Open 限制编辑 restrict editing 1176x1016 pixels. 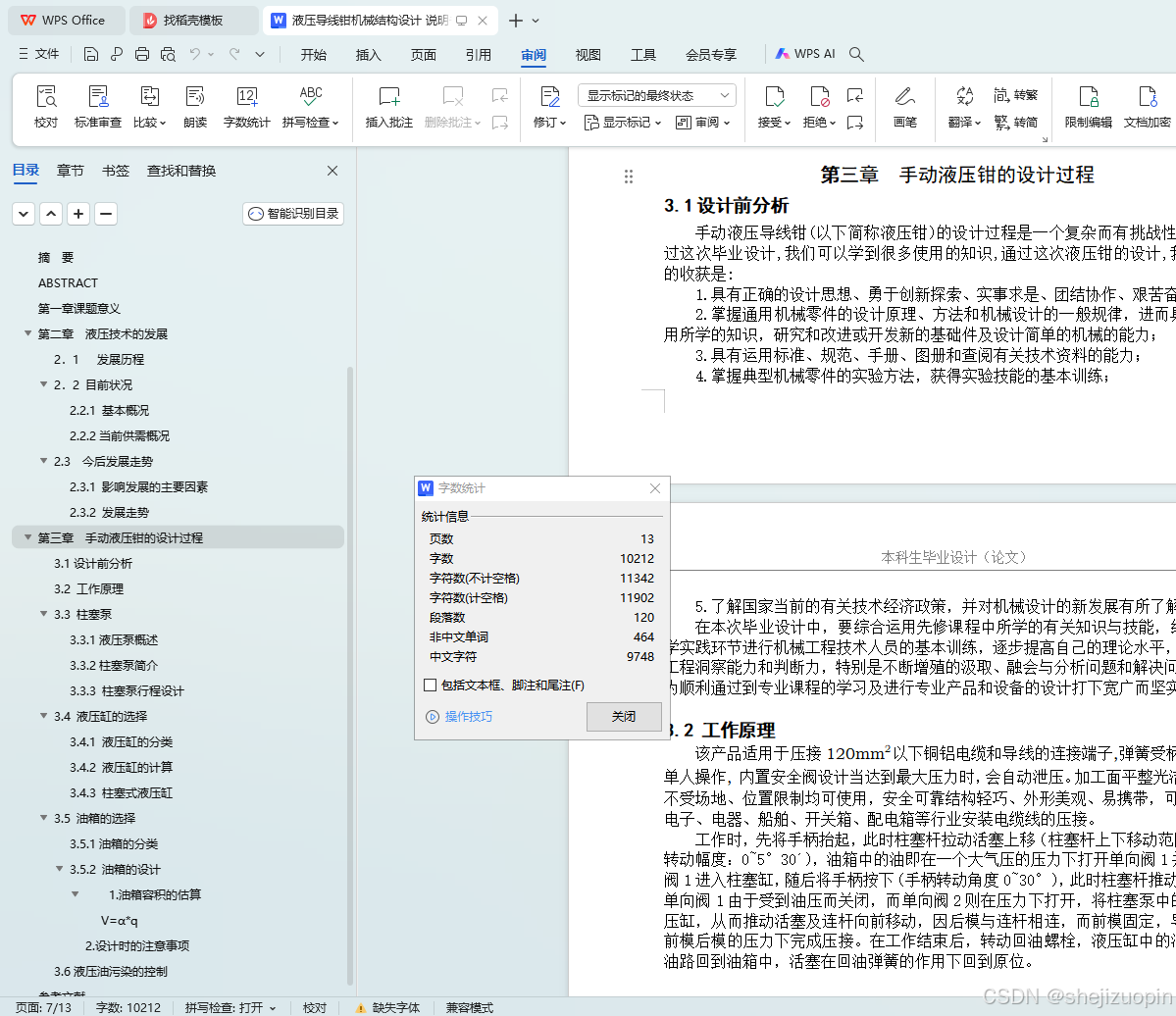click(x=1089, y=106)
